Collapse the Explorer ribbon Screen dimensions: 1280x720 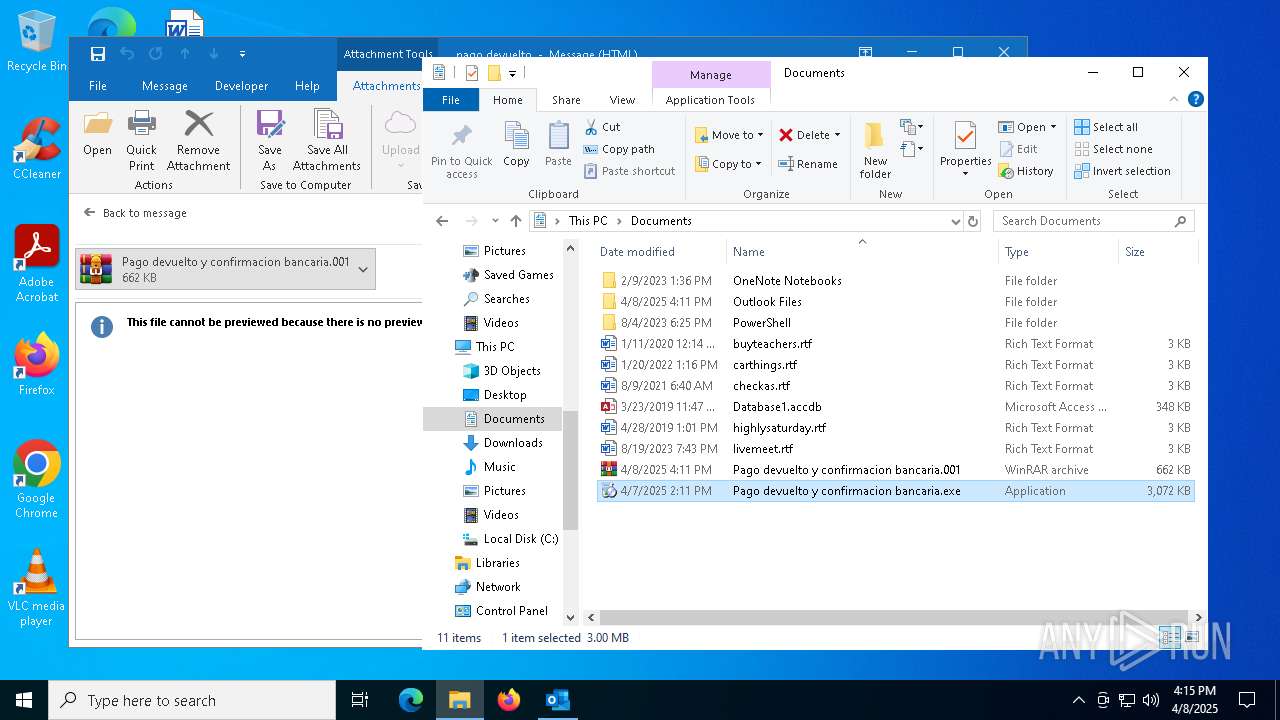(x=1174, y=99)
